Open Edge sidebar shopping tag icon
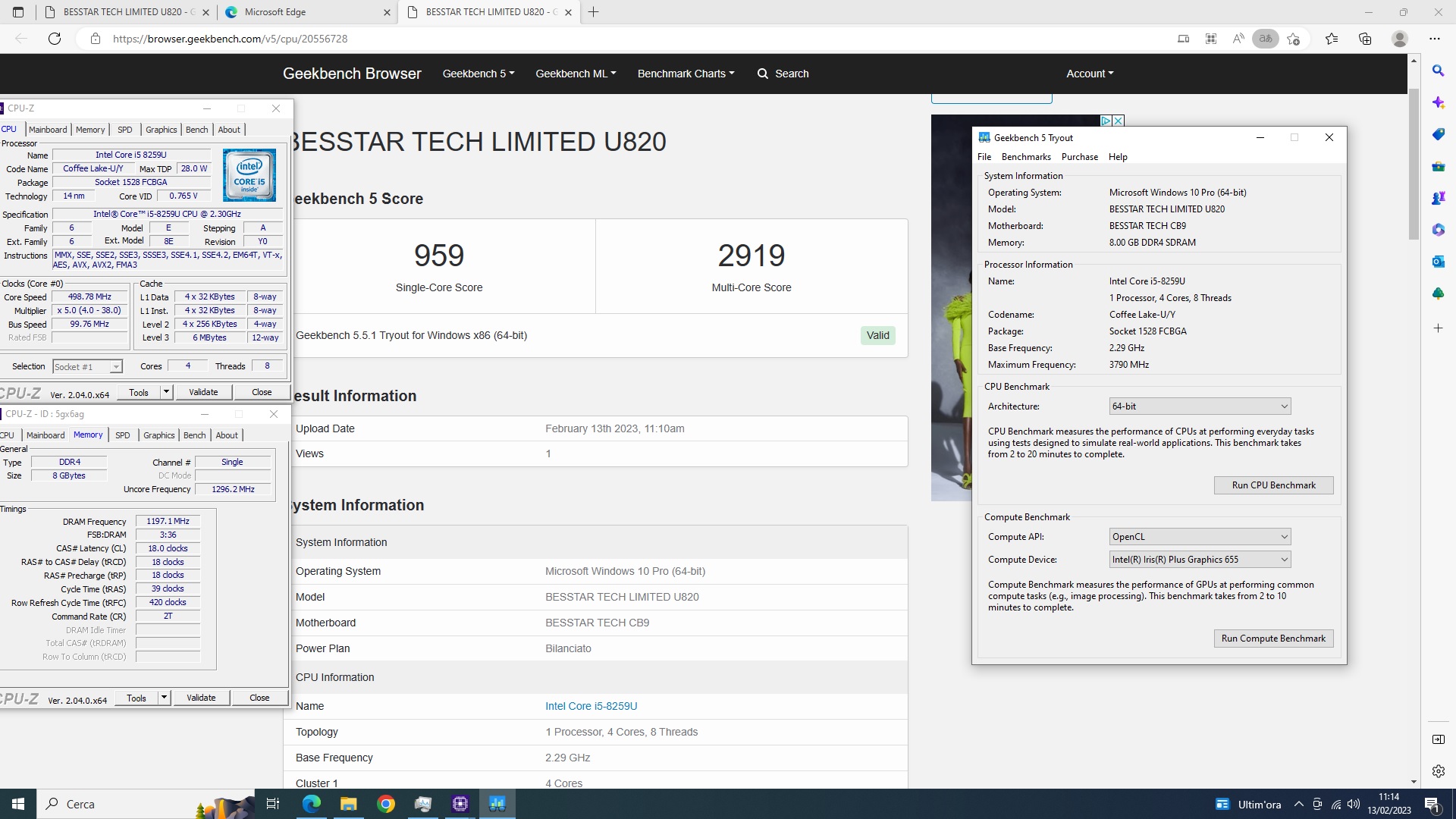Viewport: 1456px width, 819px height. (x=1439, y=134)
